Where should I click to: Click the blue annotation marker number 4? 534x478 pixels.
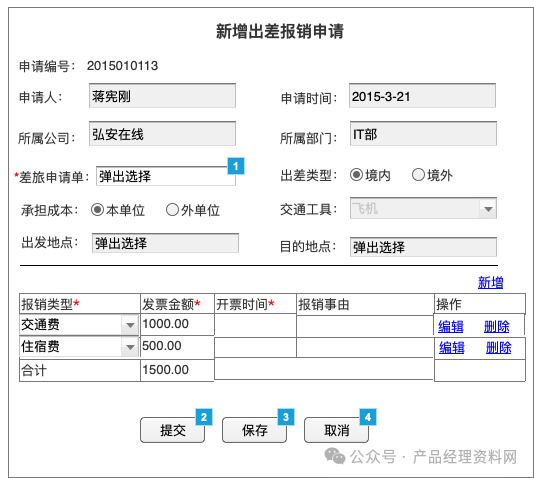tap(368, 417)
